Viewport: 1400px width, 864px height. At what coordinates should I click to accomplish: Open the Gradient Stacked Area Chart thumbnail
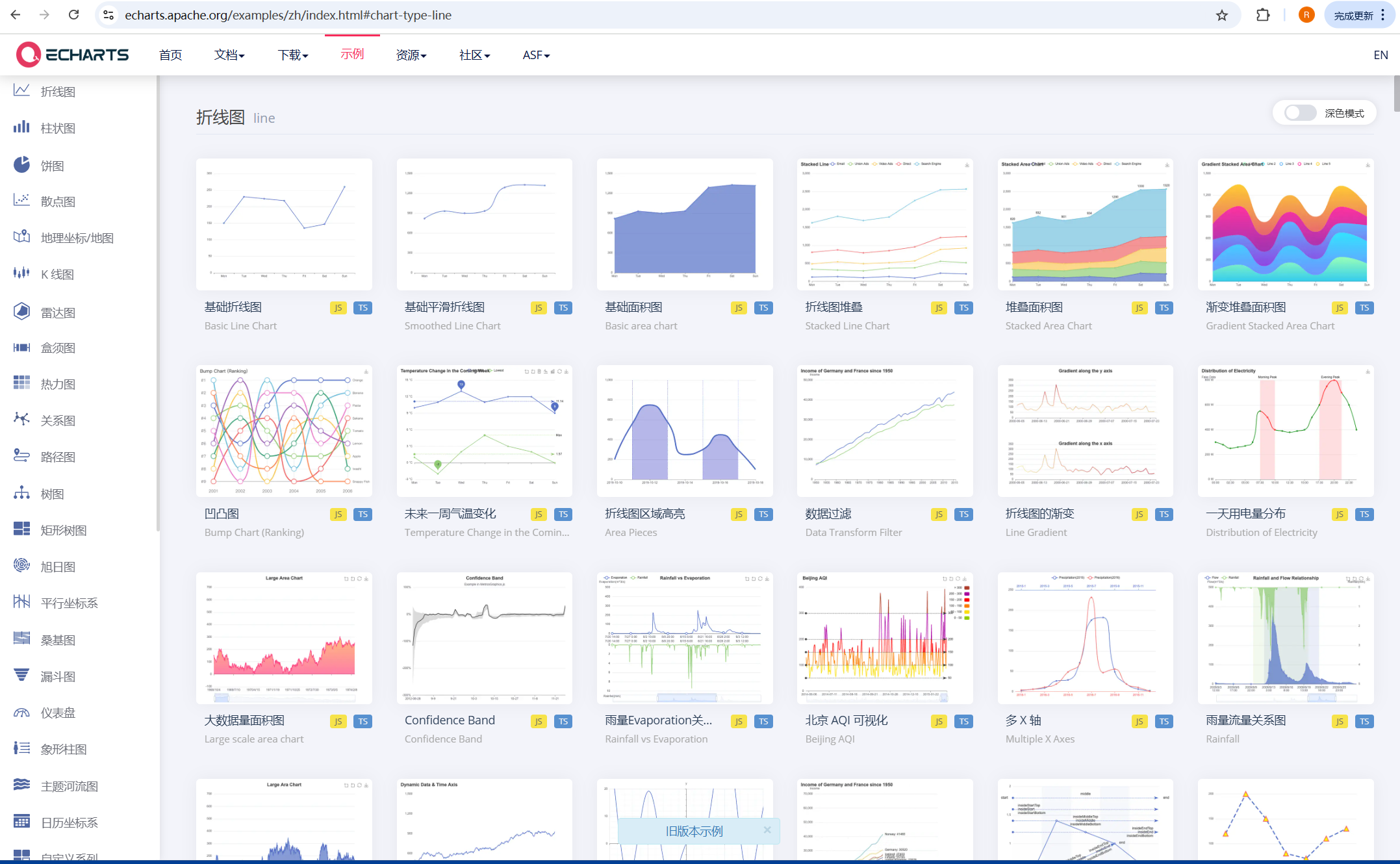(1285, 224)
